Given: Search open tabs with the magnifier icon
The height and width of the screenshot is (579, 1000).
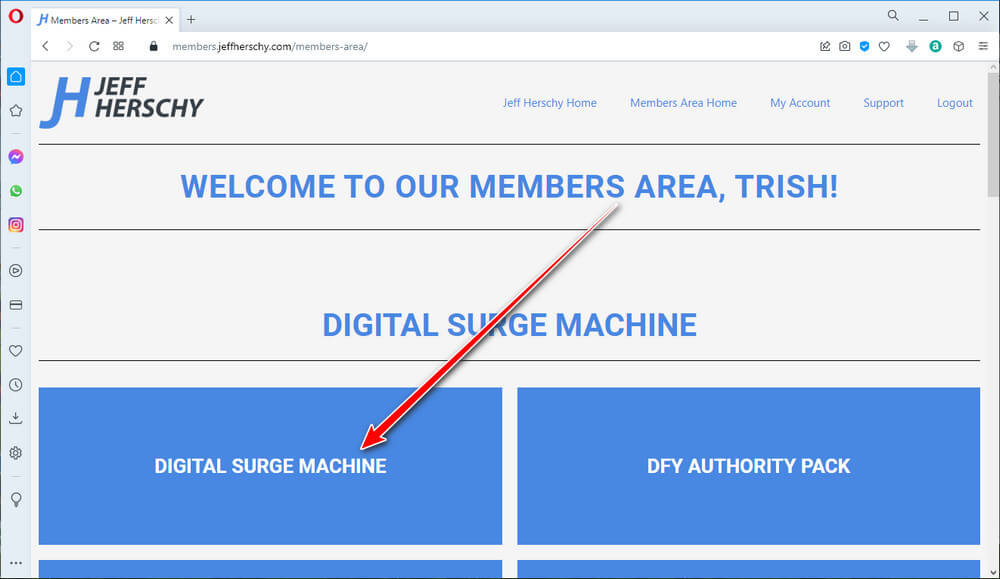Looking at the screenshot, I should tap(893, 15).
